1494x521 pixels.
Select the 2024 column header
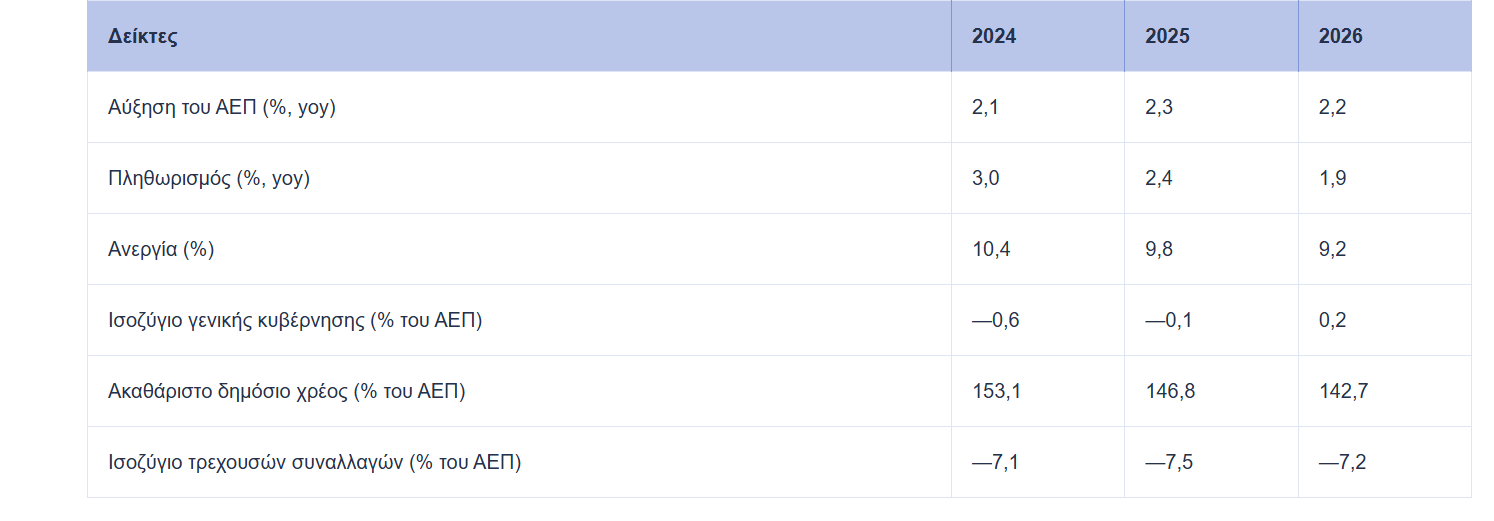click(993, 37)
